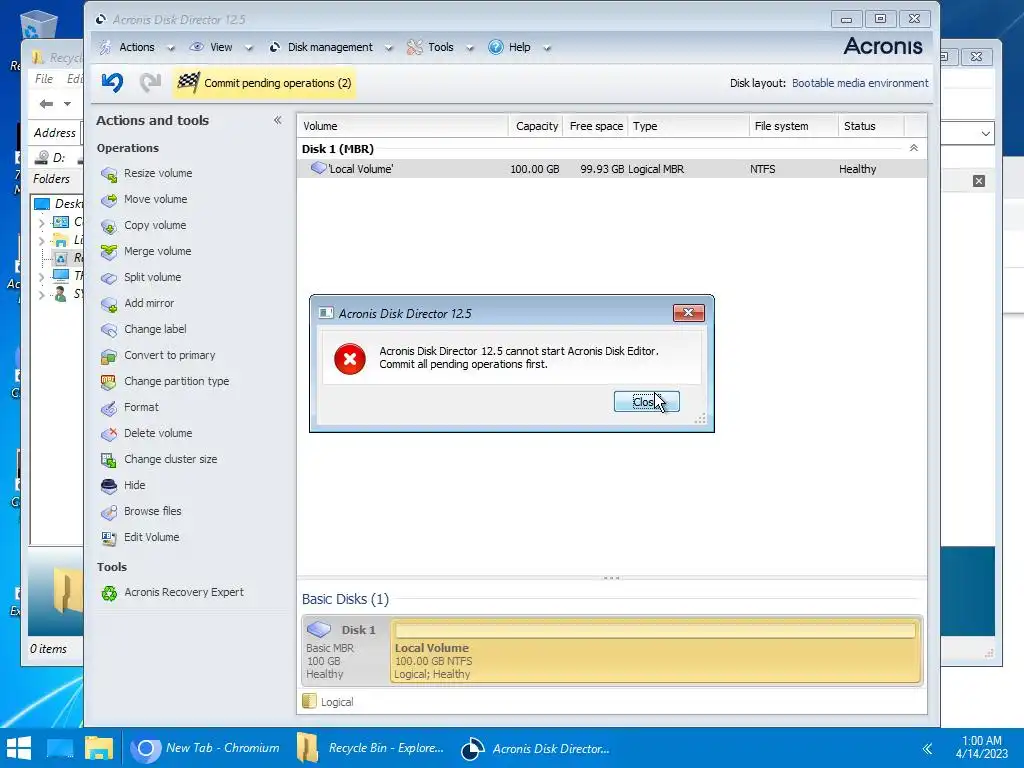Open the Disk management dropdown arrow

tap(389, 48)
